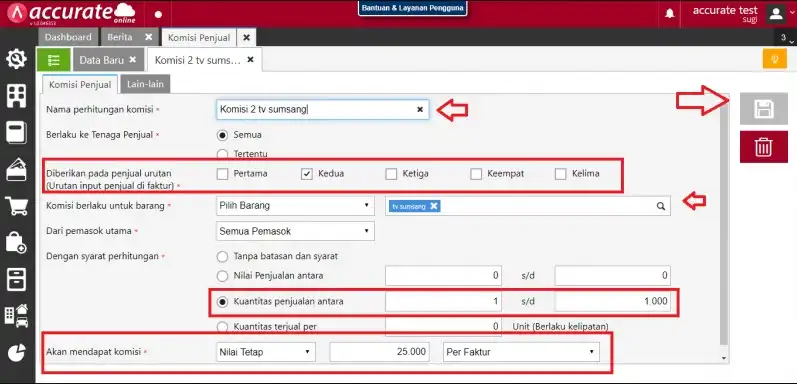Screen dimensions: 797x384
Task: Remove the tv sumsang item tag
Action: (x=434, y=206)
